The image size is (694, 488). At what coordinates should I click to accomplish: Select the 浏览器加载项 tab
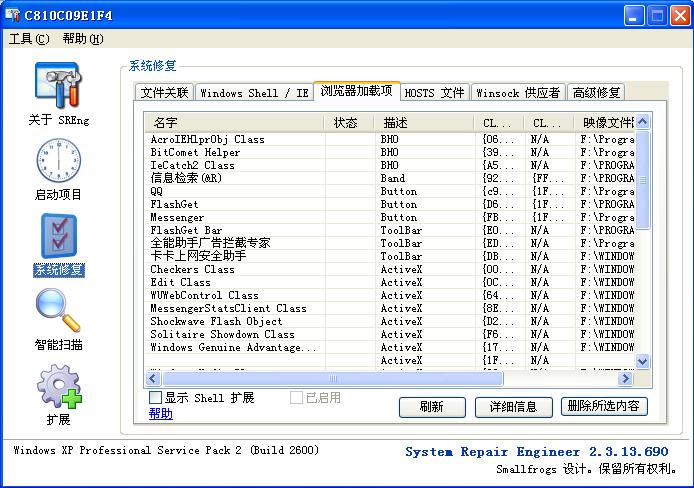click(357, 91)
